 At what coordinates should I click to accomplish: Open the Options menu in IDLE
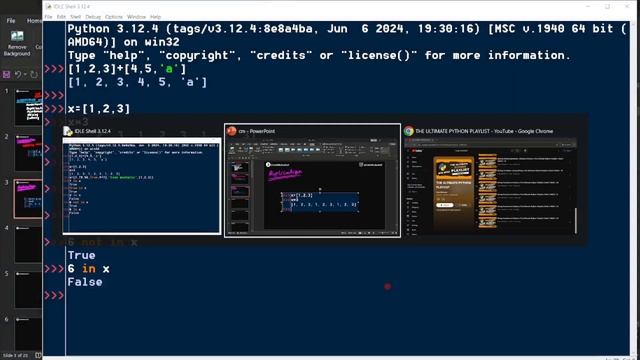pyautogui.click(x=113, y=17)
